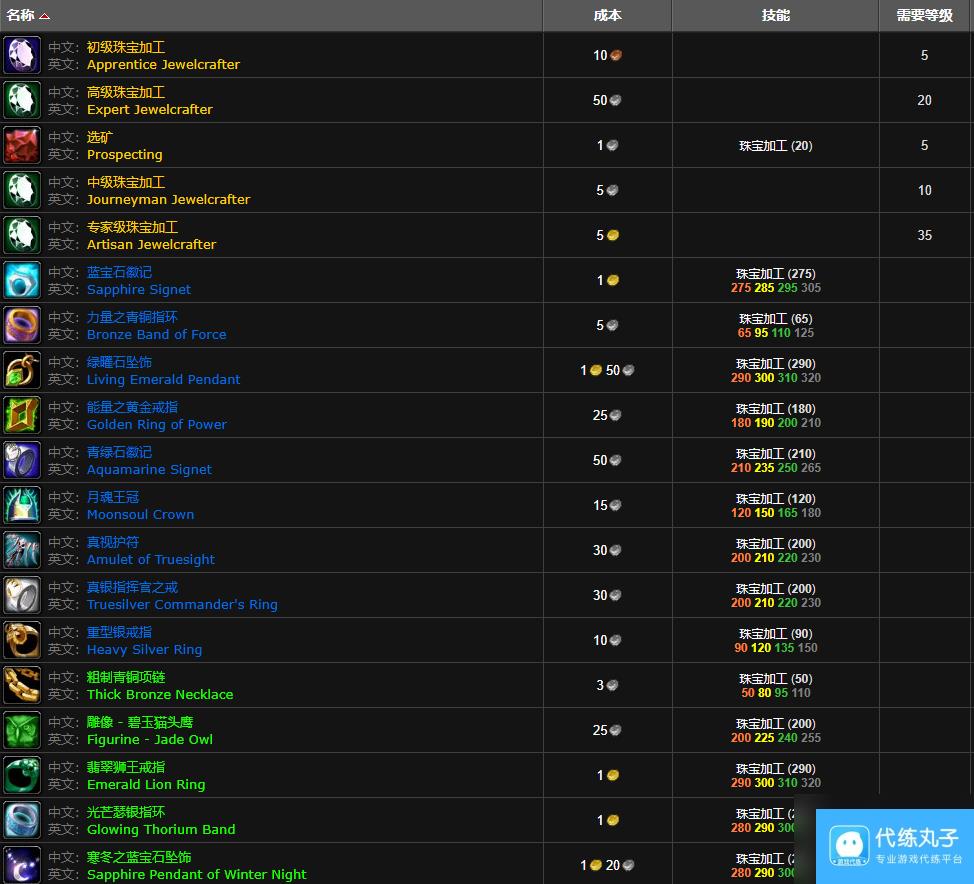The image size is (974, 884).
Task: Click the Chinese name 蓝宝石徽记
Action: click(119, 272)
